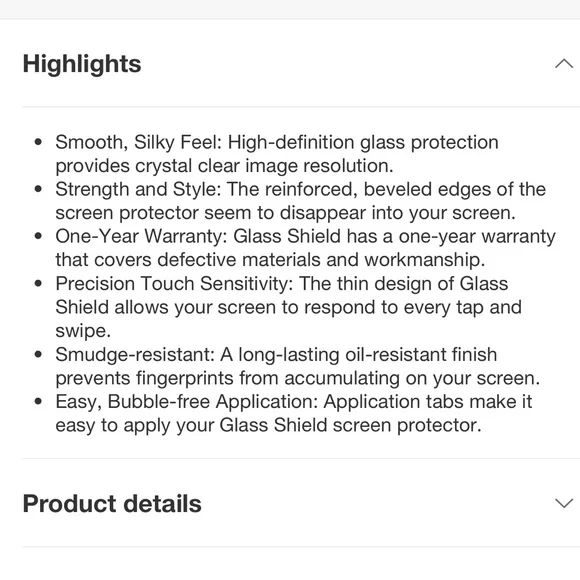Viewport: 580px width, 580px height.
Task: Click the bullet dot before Smudge-resistant
Action: click(x=38, y=354)
